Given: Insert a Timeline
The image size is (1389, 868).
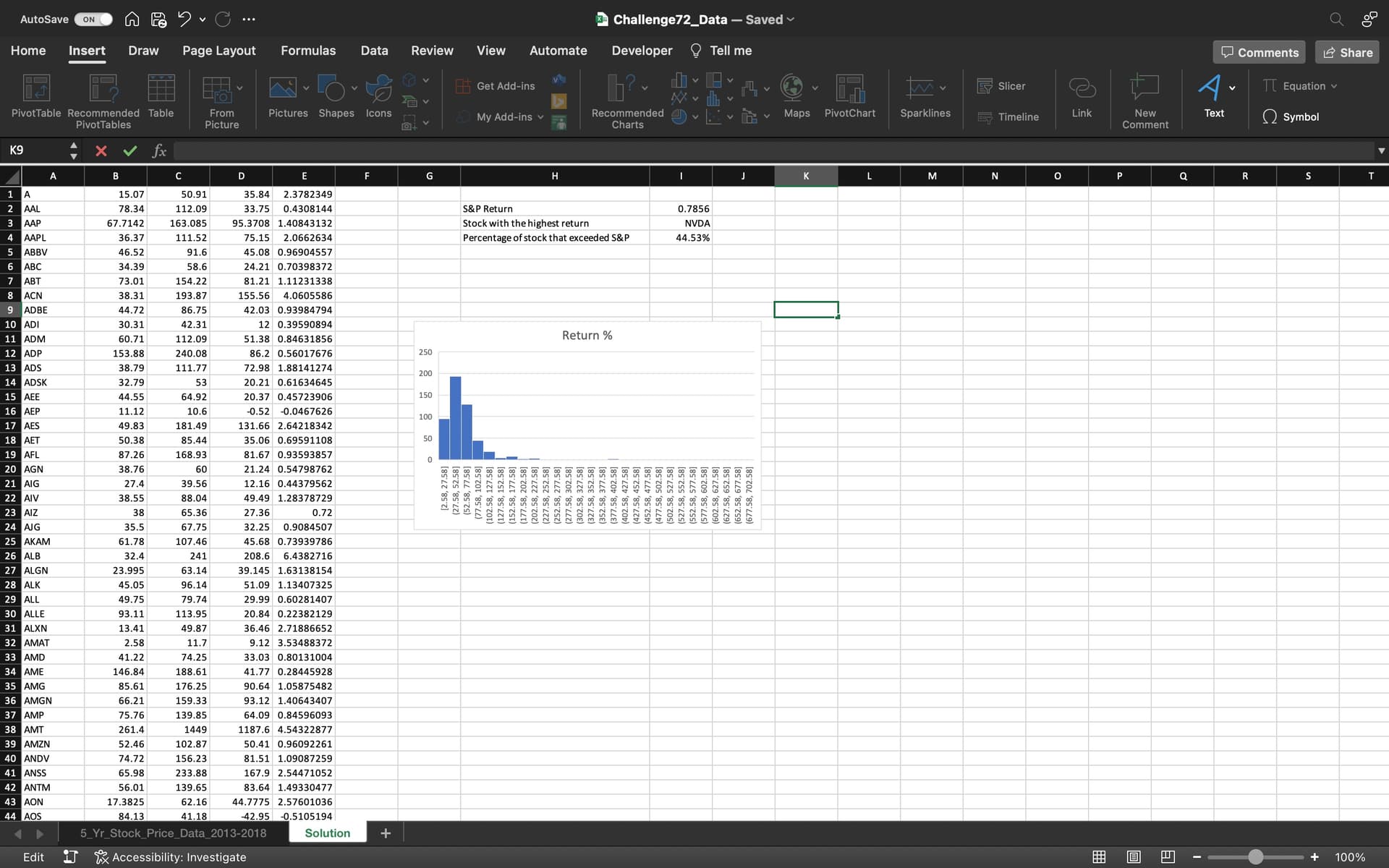Looking at the screenshot, I should point(1008,117).
